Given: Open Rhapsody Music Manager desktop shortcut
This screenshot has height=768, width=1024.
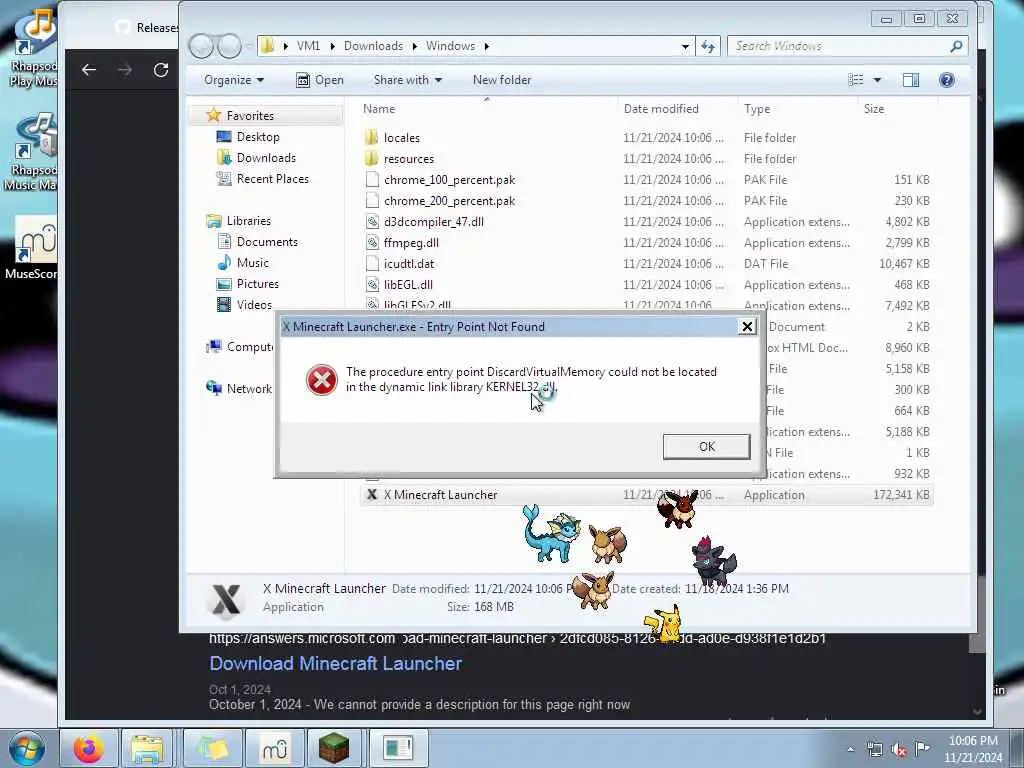Looking at the screenshot, I should click(x=33, y=152).
